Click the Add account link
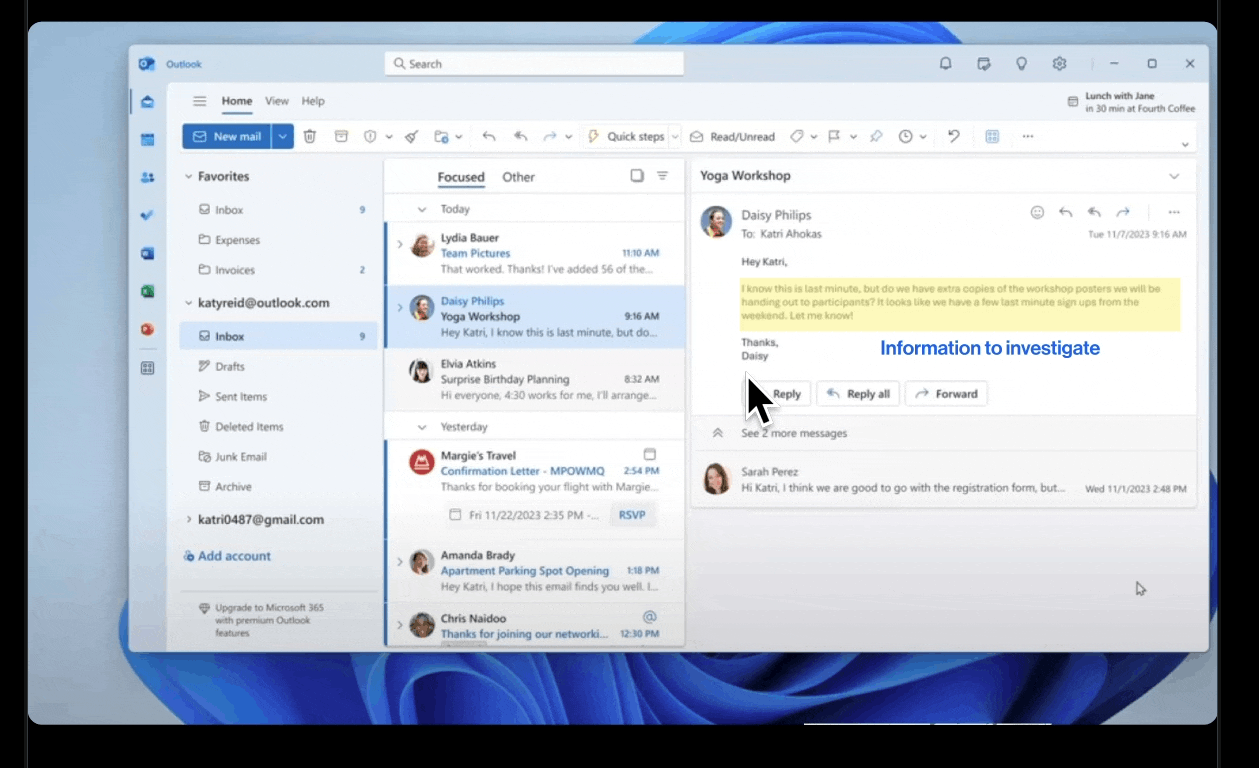The image size is (1259, 768). coord(227,556)
